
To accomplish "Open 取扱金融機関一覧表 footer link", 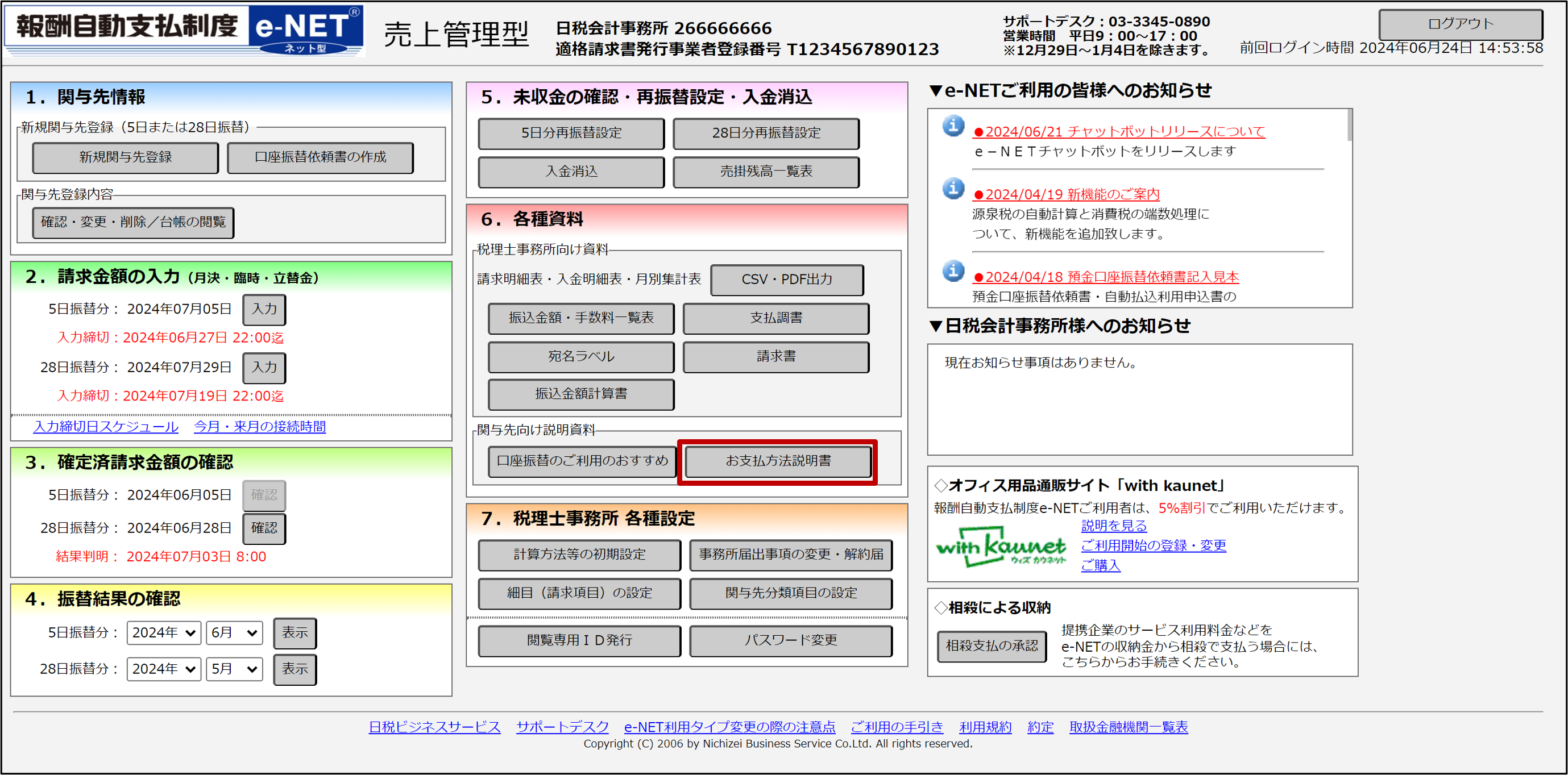I will [1128, 727].
